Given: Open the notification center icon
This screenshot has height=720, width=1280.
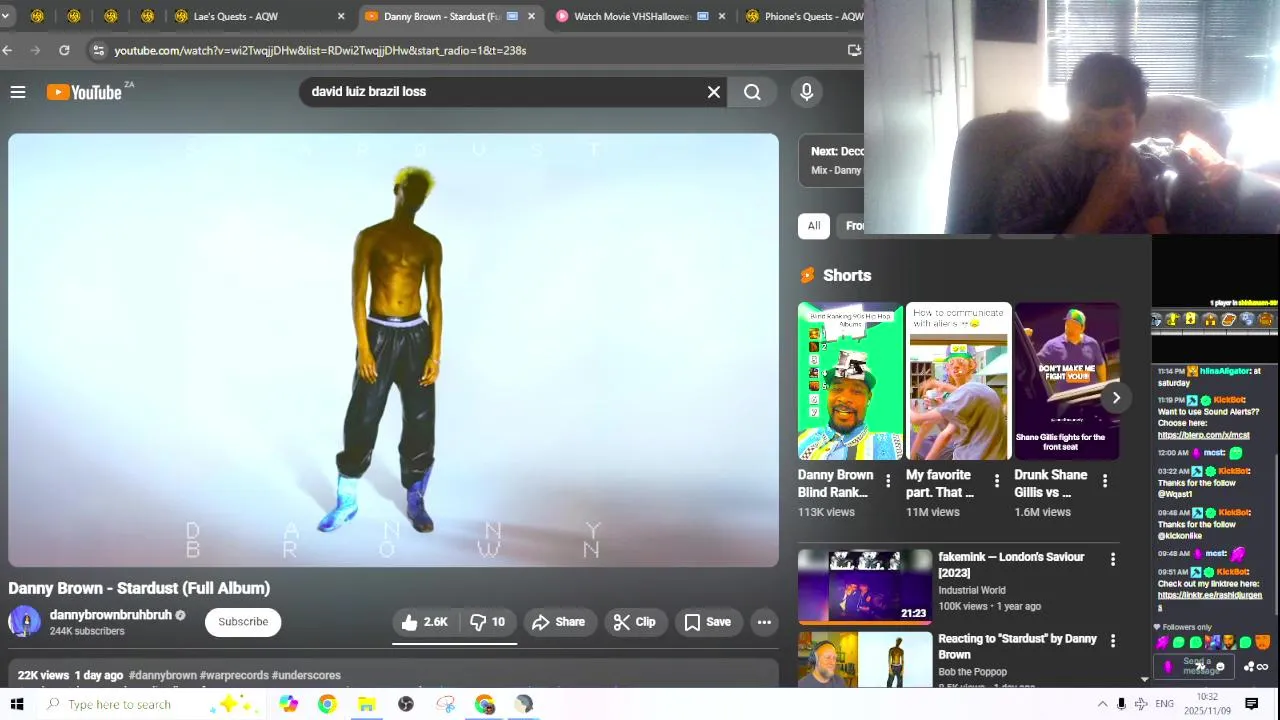Looking at the screenshot, I should (x=1251, y=704).
